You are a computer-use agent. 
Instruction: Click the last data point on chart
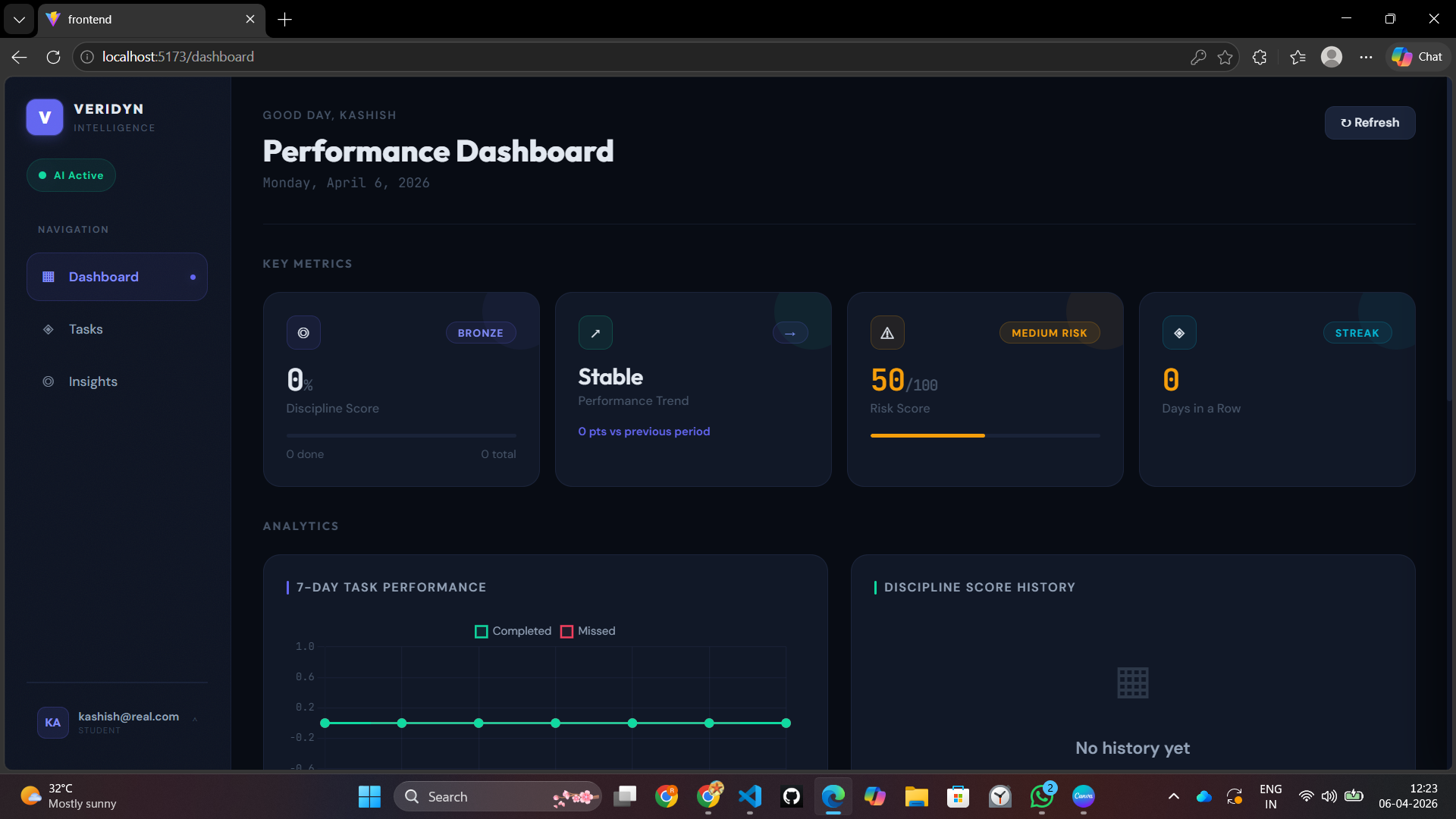(x=786, y=723)
